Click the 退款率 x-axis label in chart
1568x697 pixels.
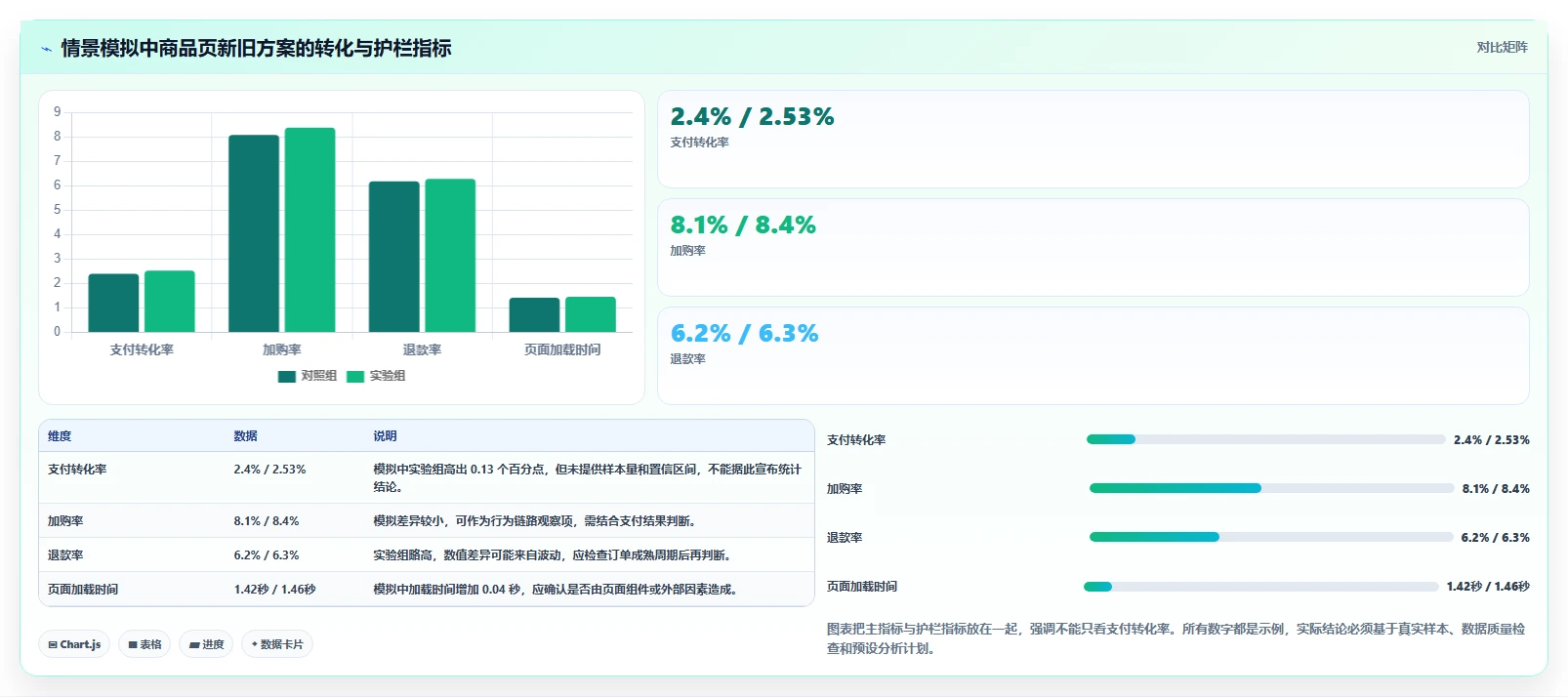(422, 349)
